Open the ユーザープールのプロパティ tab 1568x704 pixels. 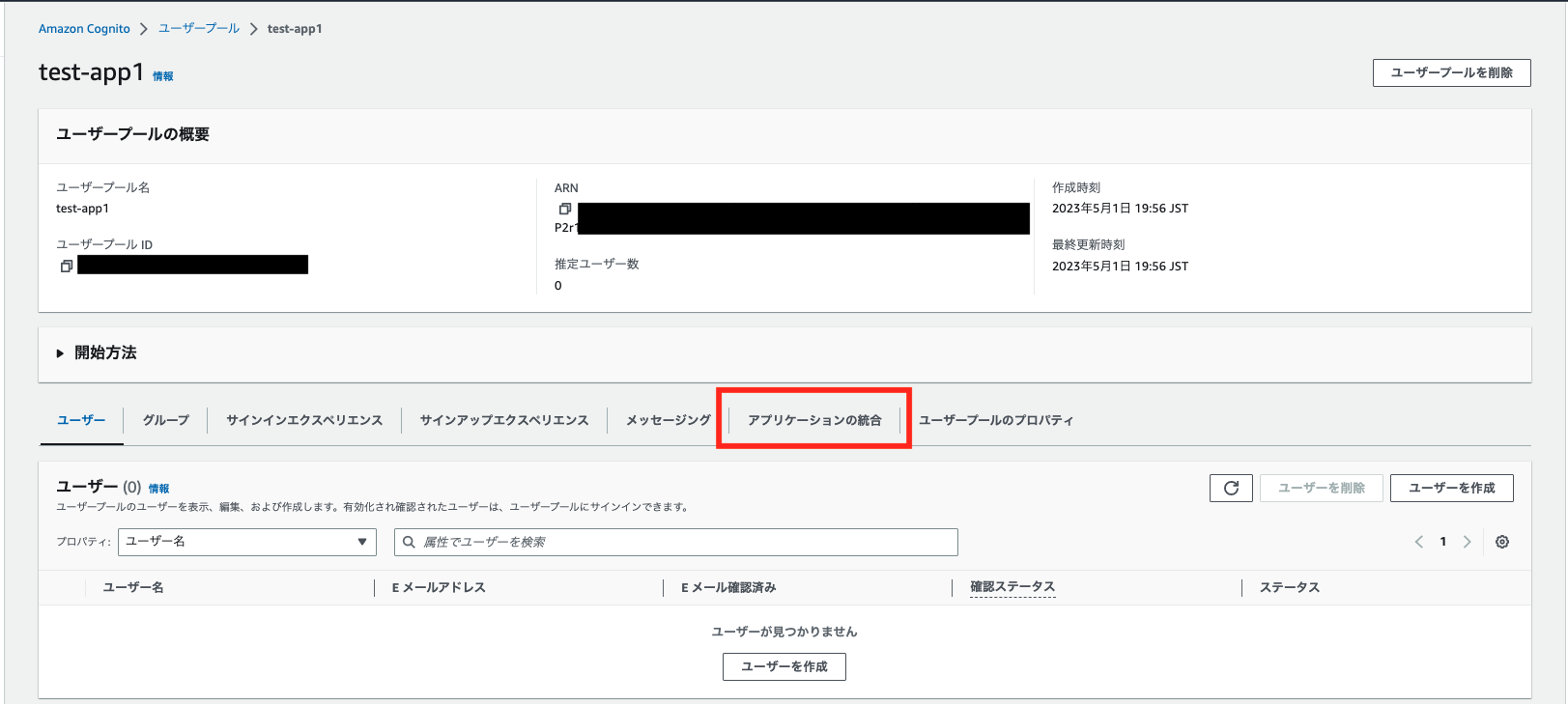point(996,420)
